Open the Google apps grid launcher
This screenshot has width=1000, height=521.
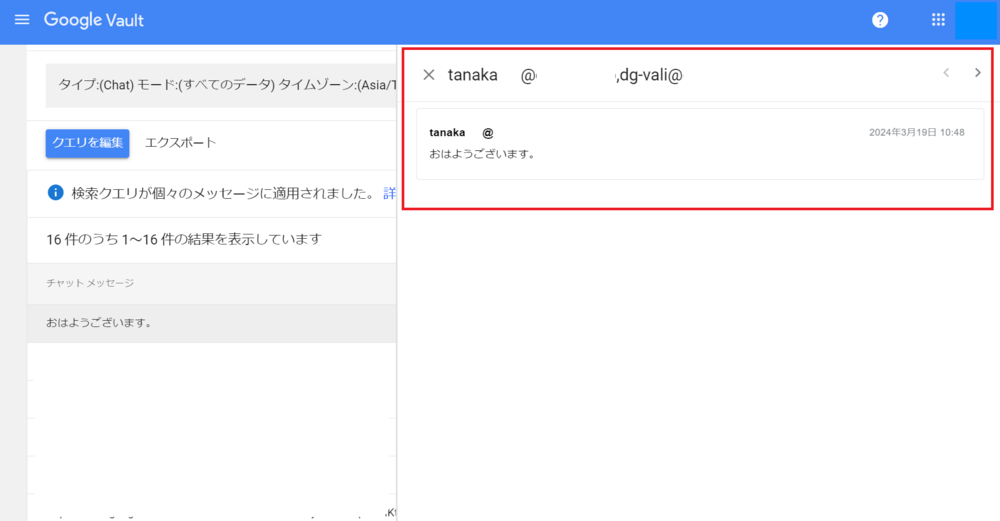tap(938, 20)
